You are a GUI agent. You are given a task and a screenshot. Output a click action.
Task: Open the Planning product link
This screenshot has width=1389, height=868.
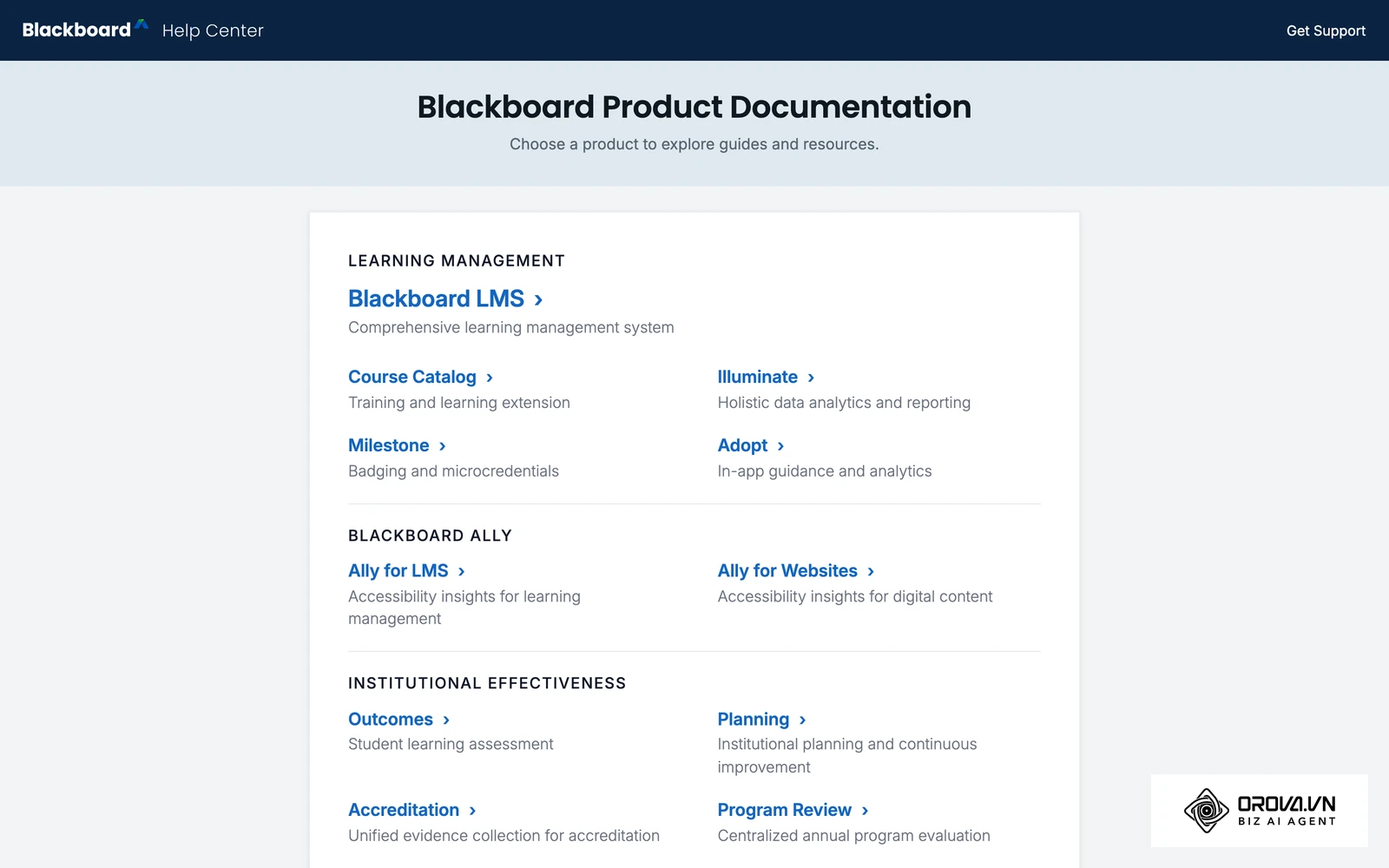tap(754, 719)
